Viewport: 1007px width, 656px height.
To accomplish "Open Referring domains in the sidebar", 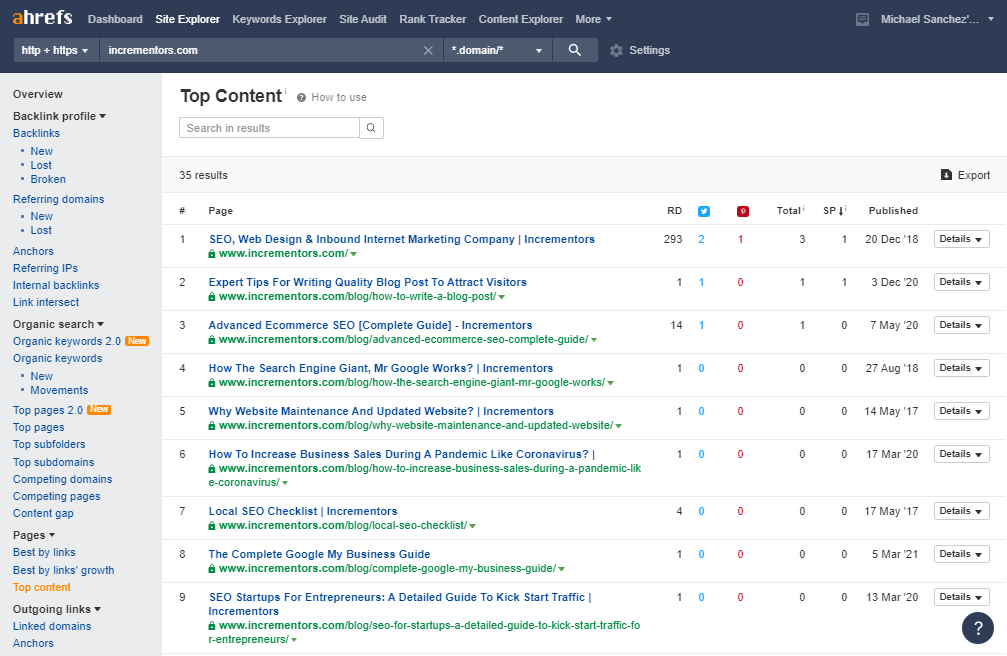I will coord(58,199).
